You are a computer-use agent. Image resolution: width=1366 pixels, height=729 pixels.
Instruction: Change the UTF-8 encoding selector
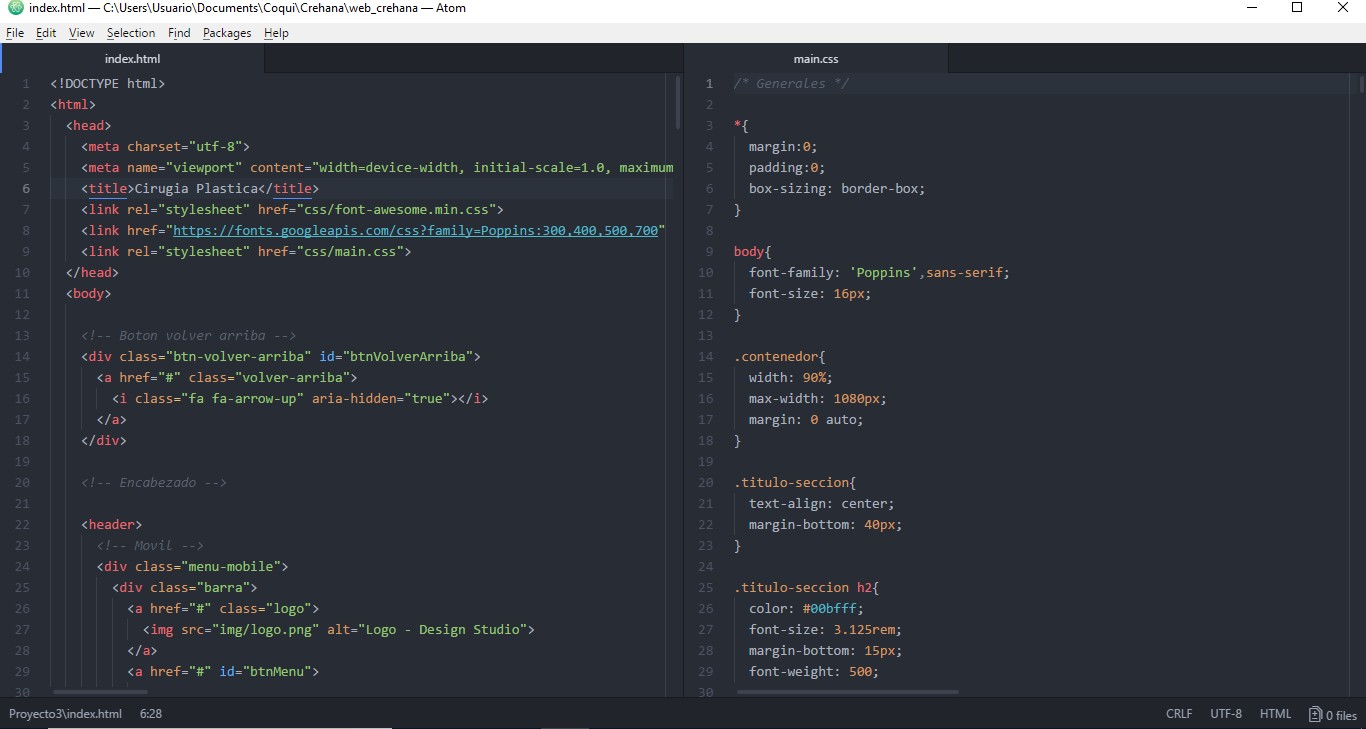click(x=1226, y=714)
